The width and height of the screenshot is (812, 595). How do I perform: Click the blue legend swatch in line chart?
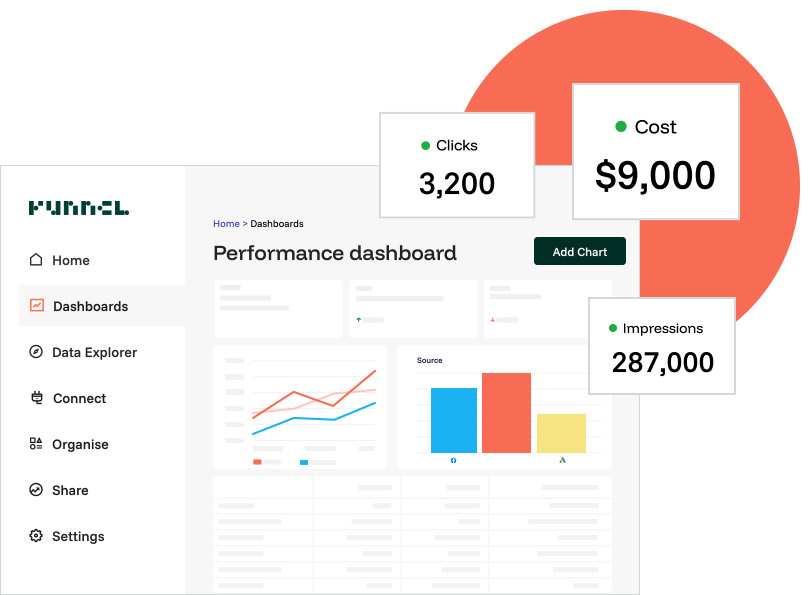[304, 462]
